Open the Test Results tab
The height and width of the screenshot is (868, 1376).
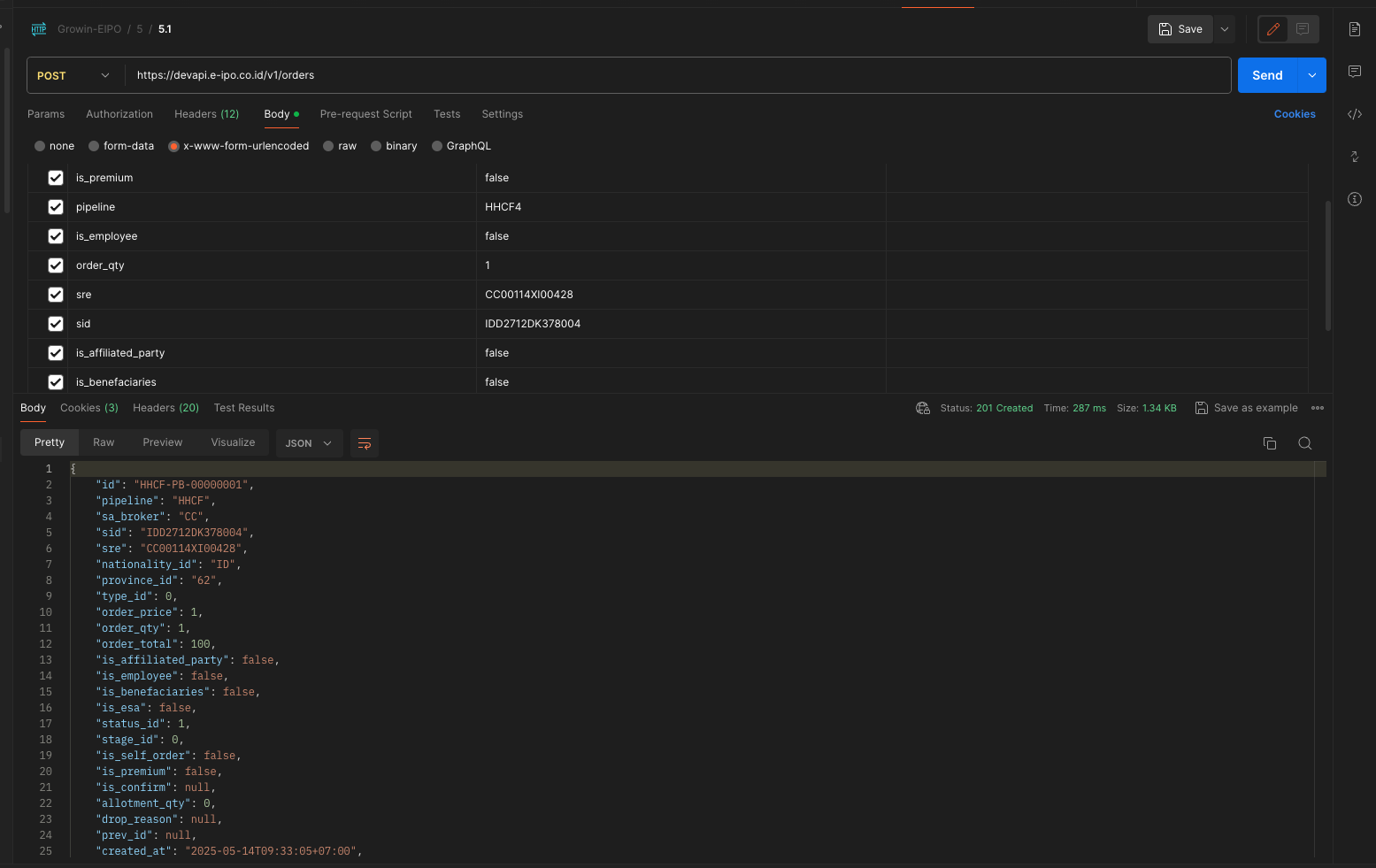click(244, 408)
